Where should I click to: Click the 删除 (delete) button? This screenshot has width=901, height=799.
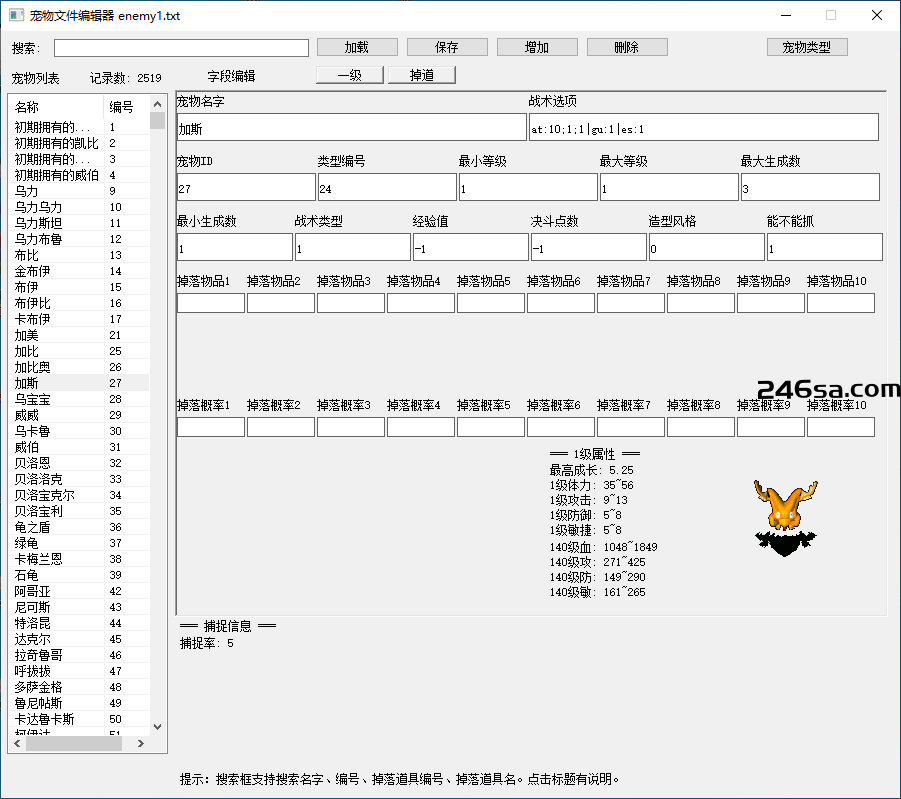(627, 47)
